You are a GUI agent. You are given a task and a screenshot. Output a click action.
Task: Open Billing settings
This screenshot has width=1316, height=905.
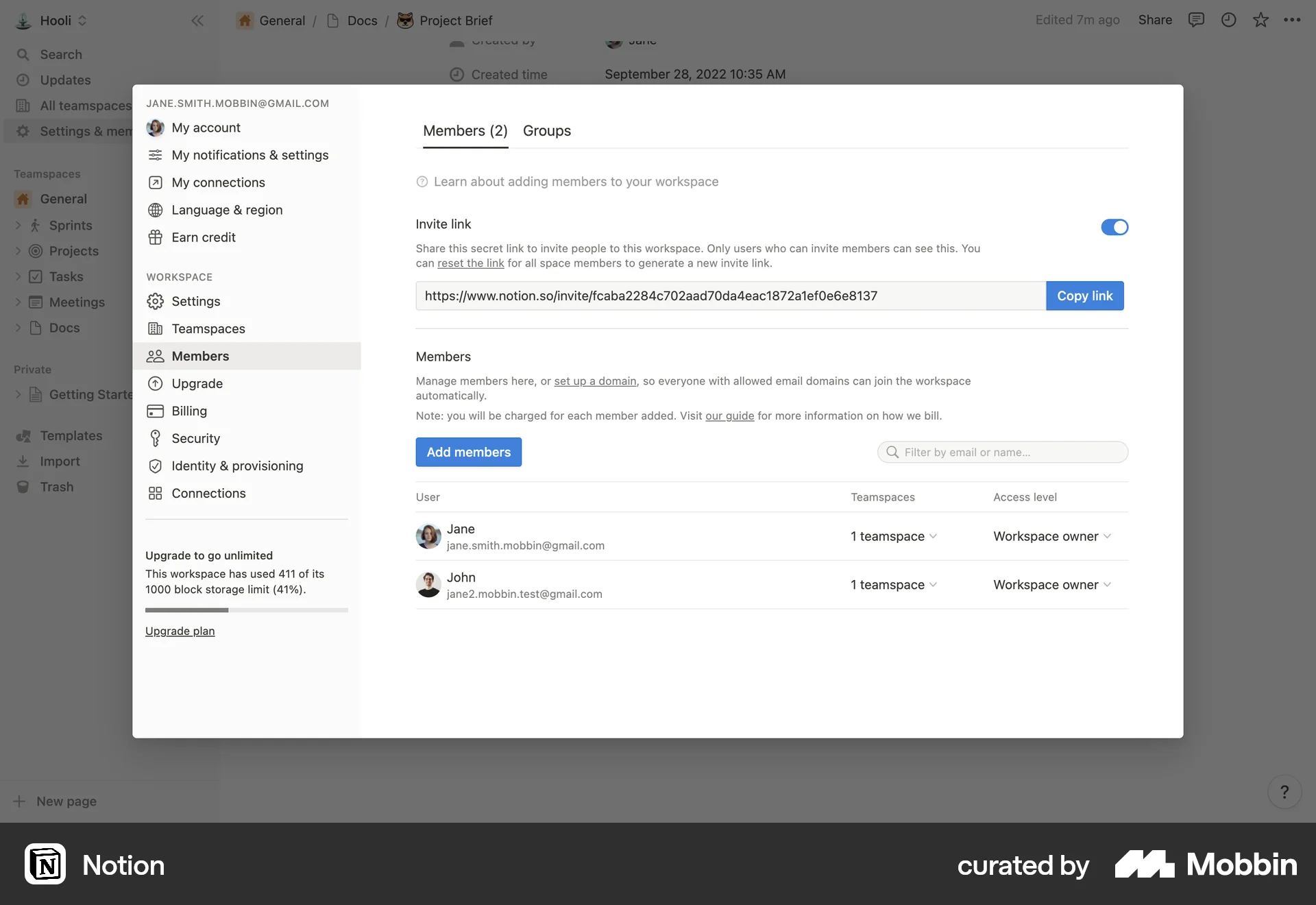[188, 411]
